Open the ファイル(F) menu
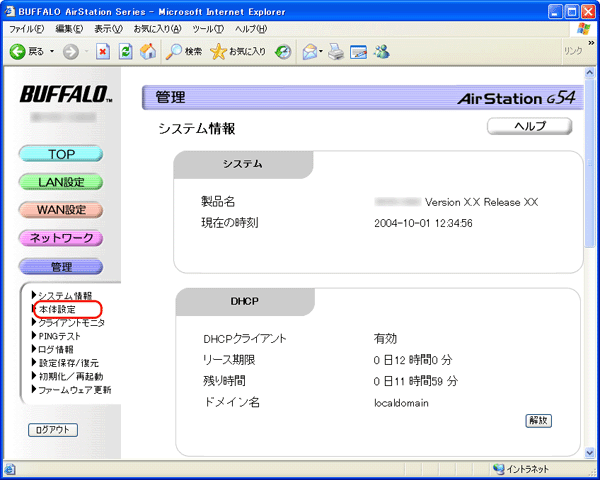This screenshot has height=480, width=600. tap(26, 29)
